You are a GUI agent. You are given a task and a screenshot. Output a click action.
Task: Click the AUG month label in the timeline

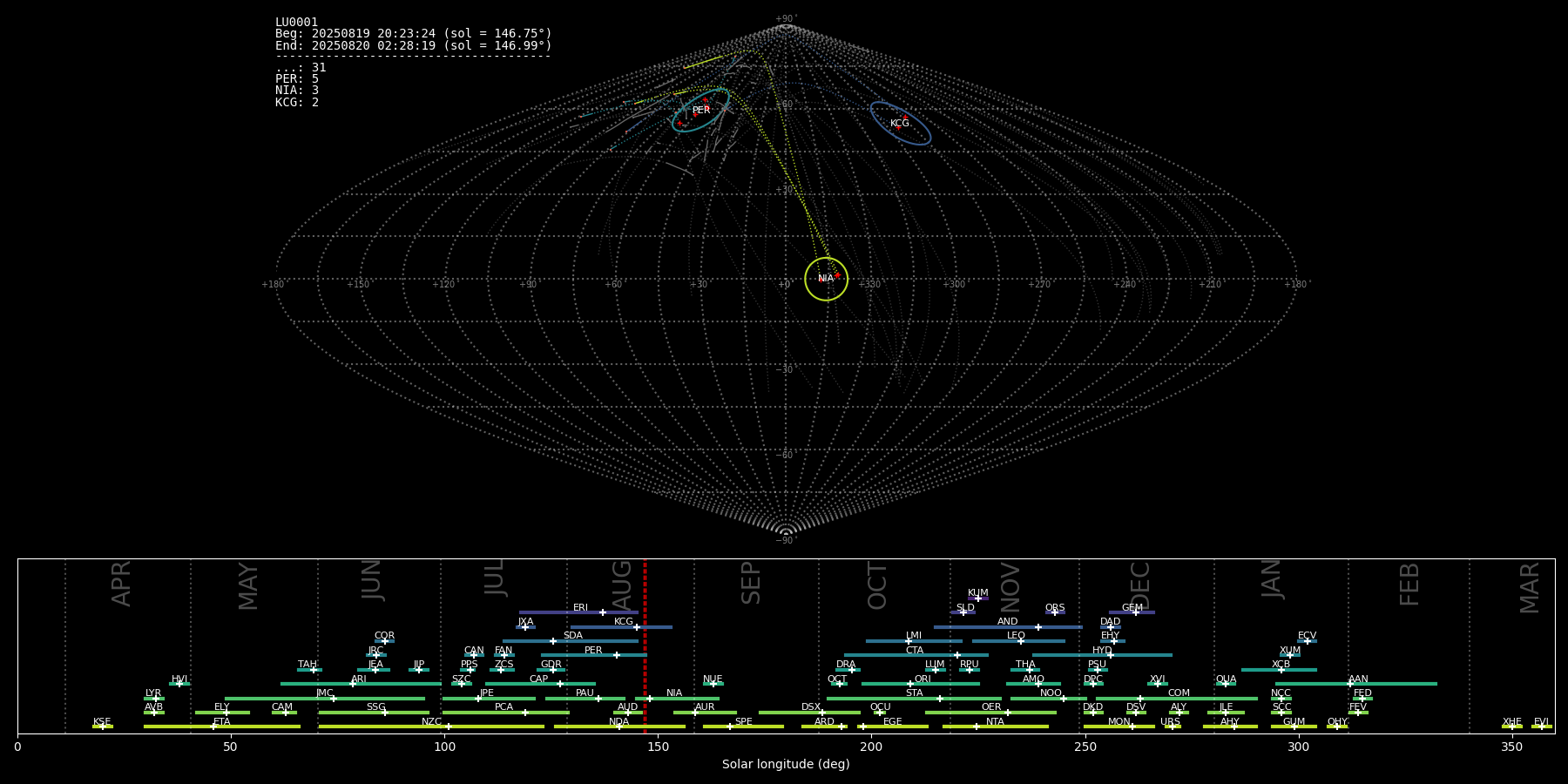coord(622,585)
